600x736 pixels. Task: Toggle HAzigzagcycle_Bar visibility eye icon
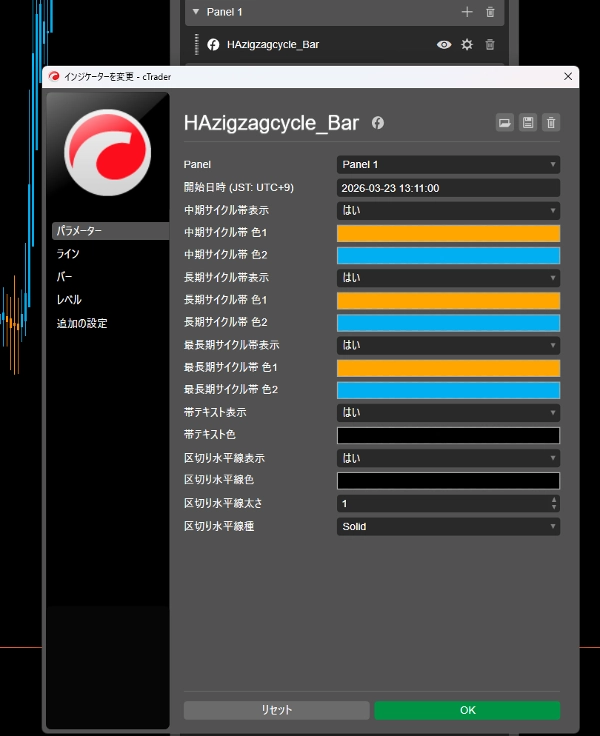coord(444,45)
